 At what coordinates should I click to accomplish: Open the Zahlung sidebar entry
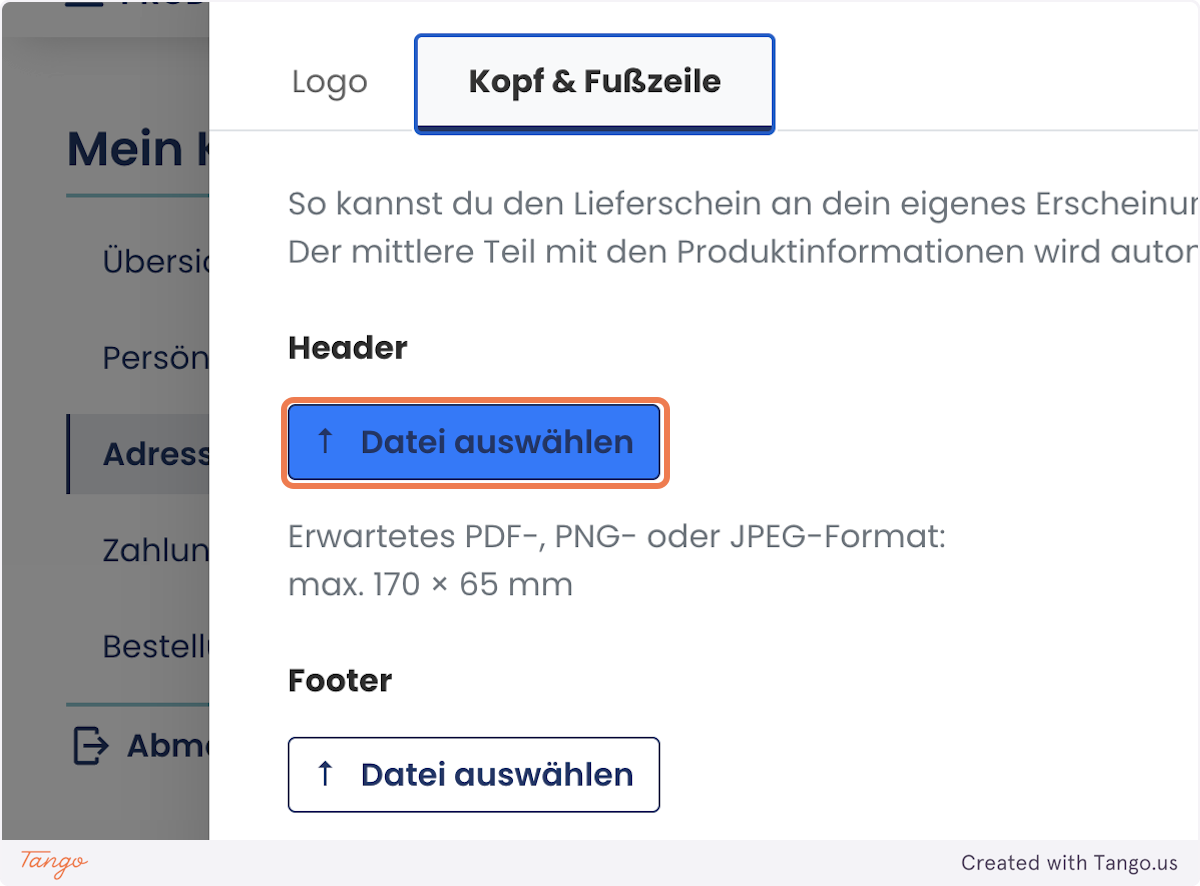[156, 550]
